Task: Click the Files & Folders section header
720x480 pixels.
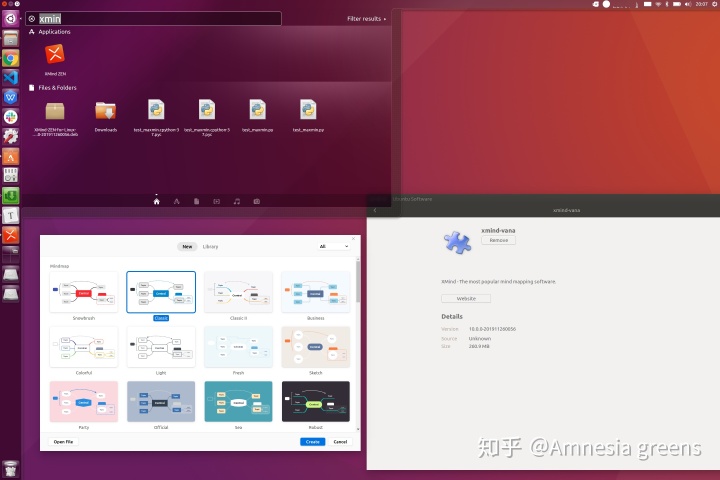Action: coord(57,88)
